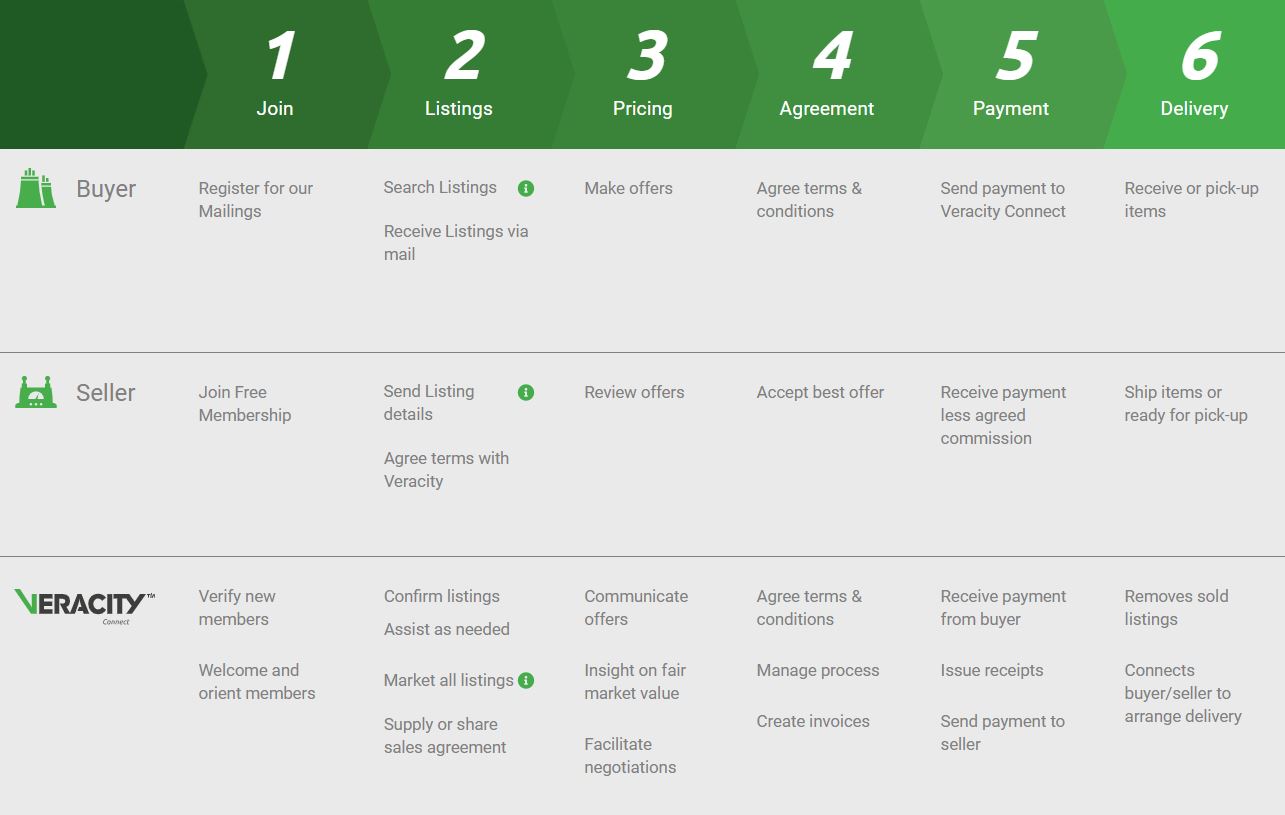Click the info icon beside Market all listings

point(526,681)
